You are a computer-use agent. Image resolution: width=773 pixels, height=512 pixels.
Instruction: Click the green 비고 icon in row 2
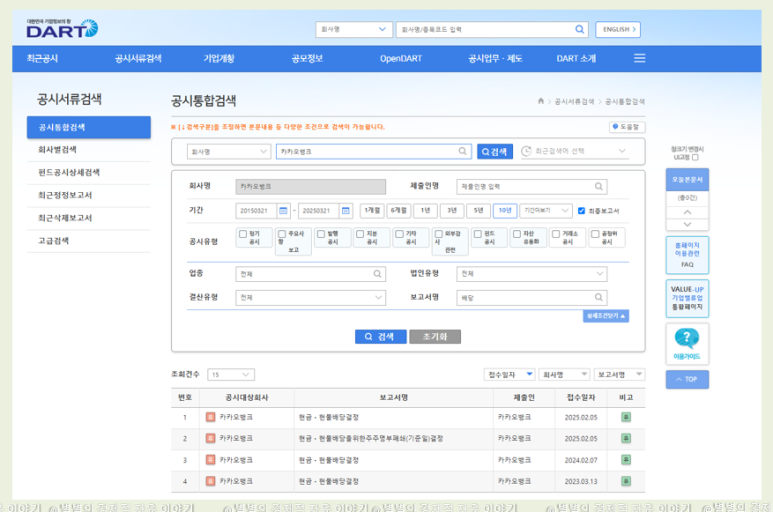point(626,438)
